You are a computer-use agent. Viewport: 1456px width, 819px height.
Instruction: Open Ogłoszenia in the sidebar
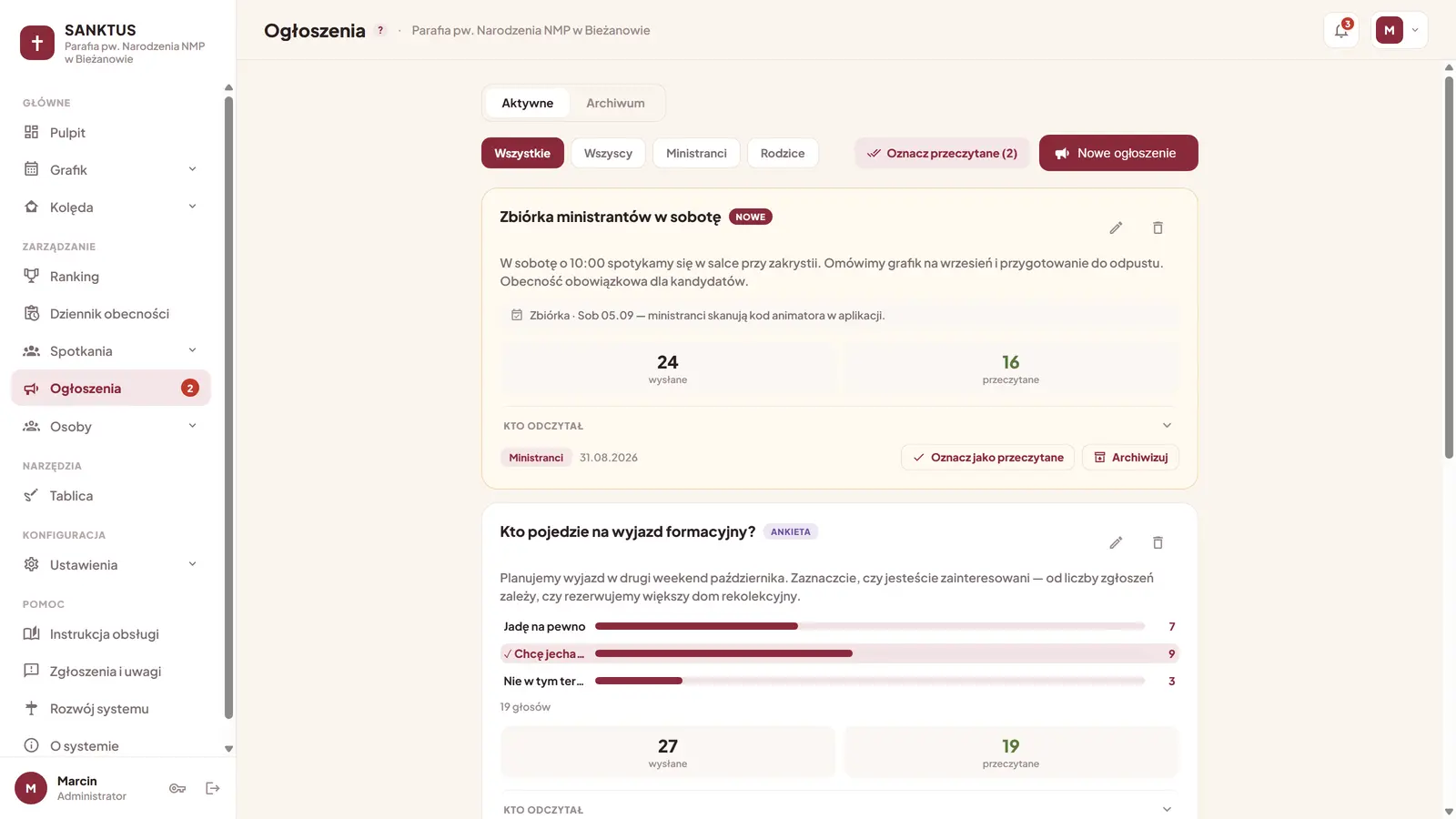click(x=111, y=389)
